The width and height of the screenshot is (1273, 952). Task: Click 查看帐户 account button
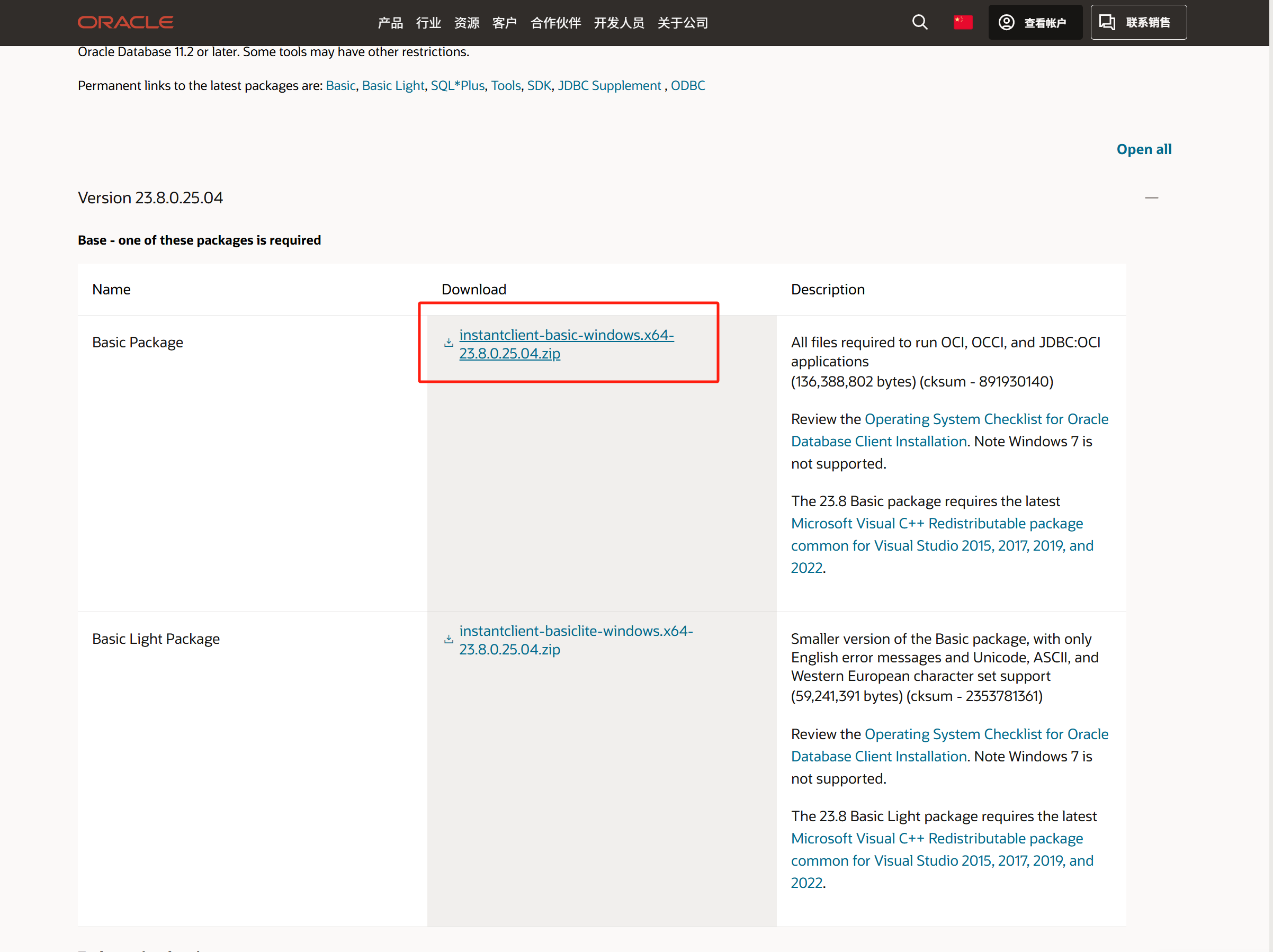(1045, 23)
